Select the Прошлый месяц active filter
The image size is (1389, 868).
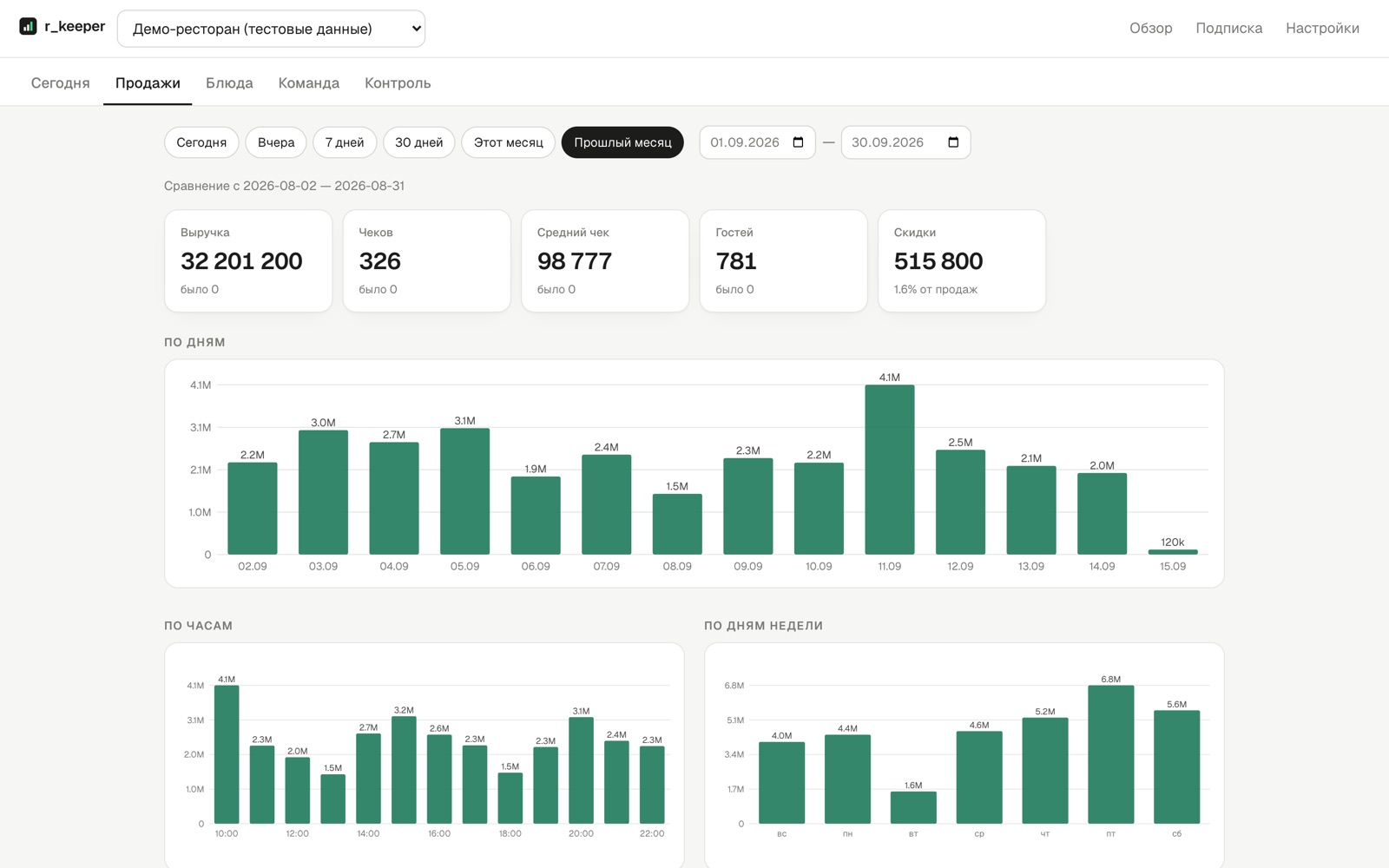coord(622,142)
